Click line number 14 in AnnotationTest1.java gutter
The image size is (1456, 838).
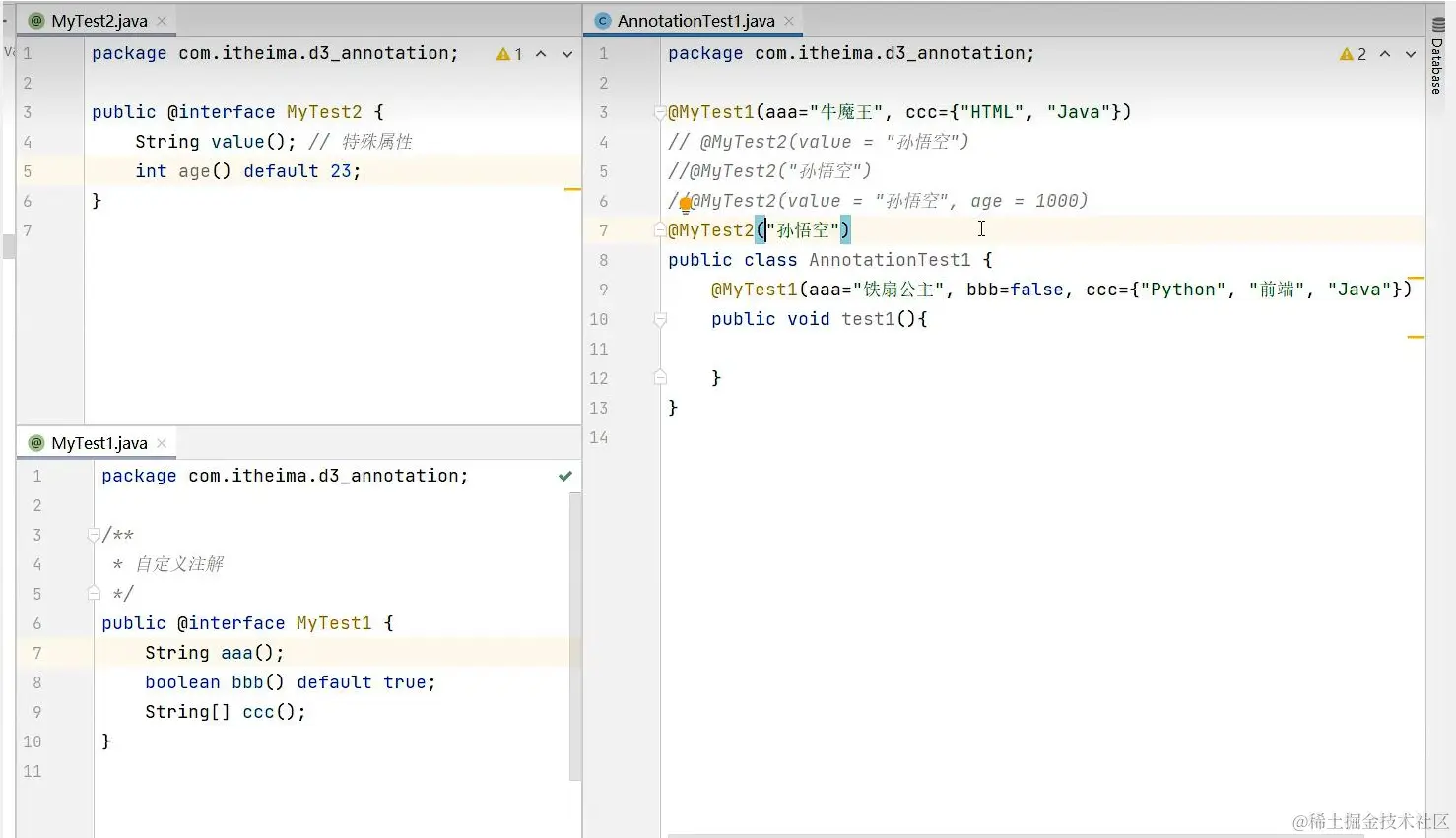point(599,437)
